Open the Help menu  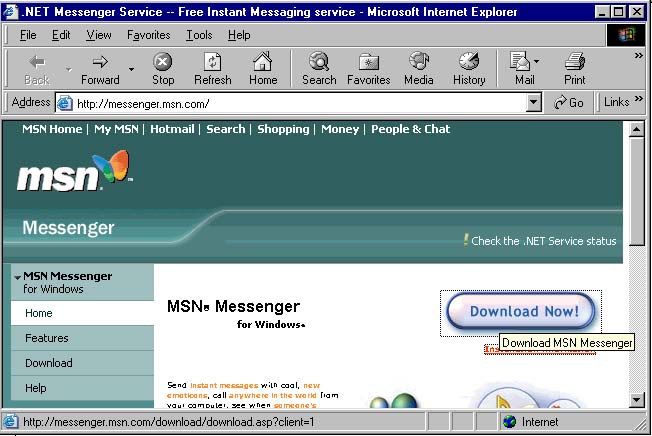(x=239, y=35)
